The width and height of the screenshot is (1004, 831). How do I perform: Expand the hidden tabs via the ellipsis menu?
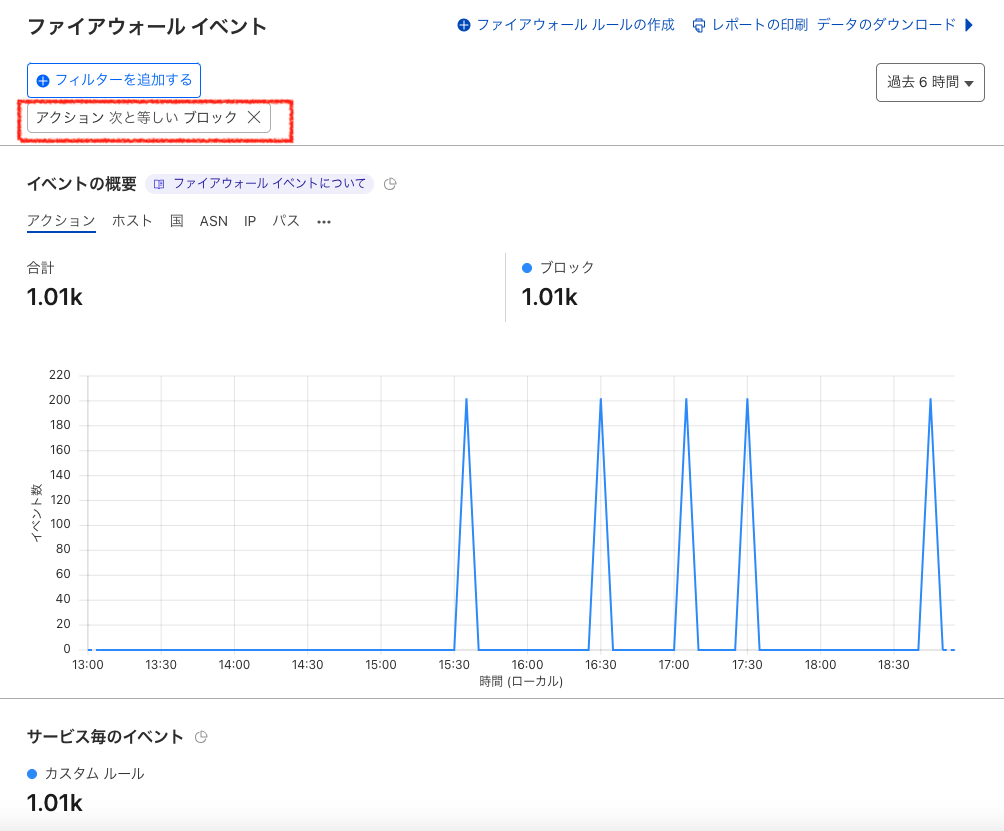click(324, 221)
